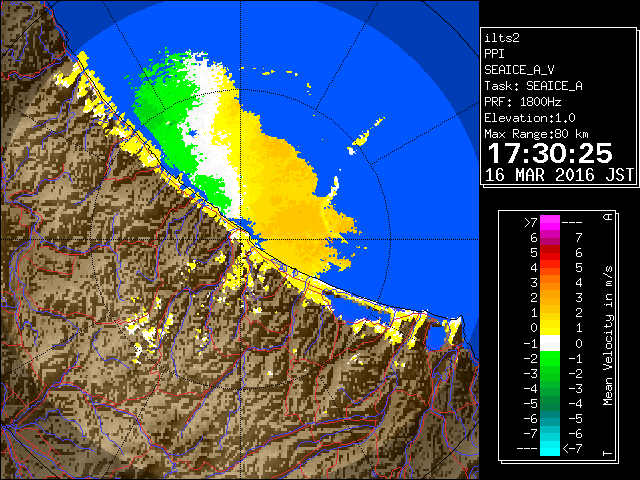Screen dimensions: 640x480
Task: Pick the yellow band above the white band
Action: coord(550,328)
